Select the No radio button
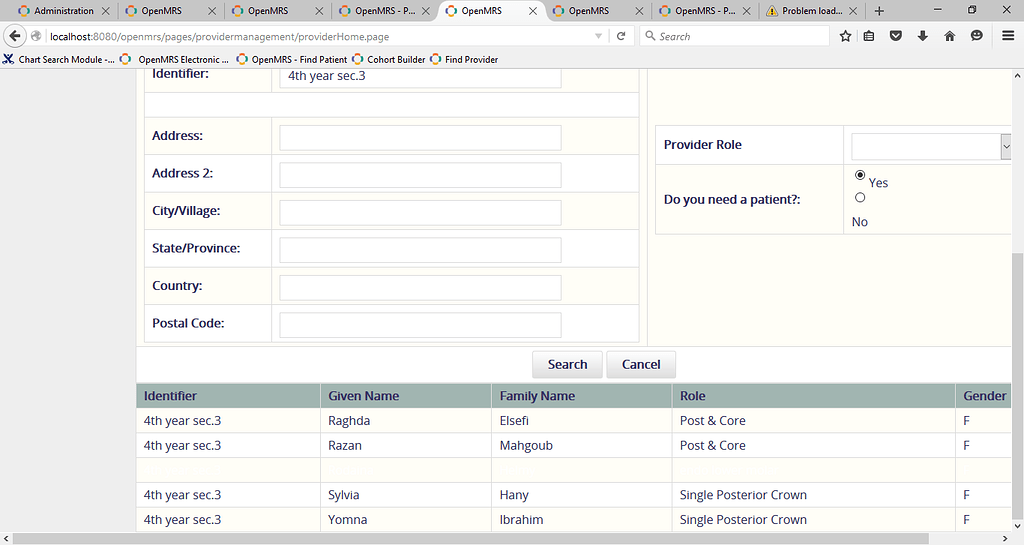Viewport: 1024px width, 545px height. click(x=860, y=198)
